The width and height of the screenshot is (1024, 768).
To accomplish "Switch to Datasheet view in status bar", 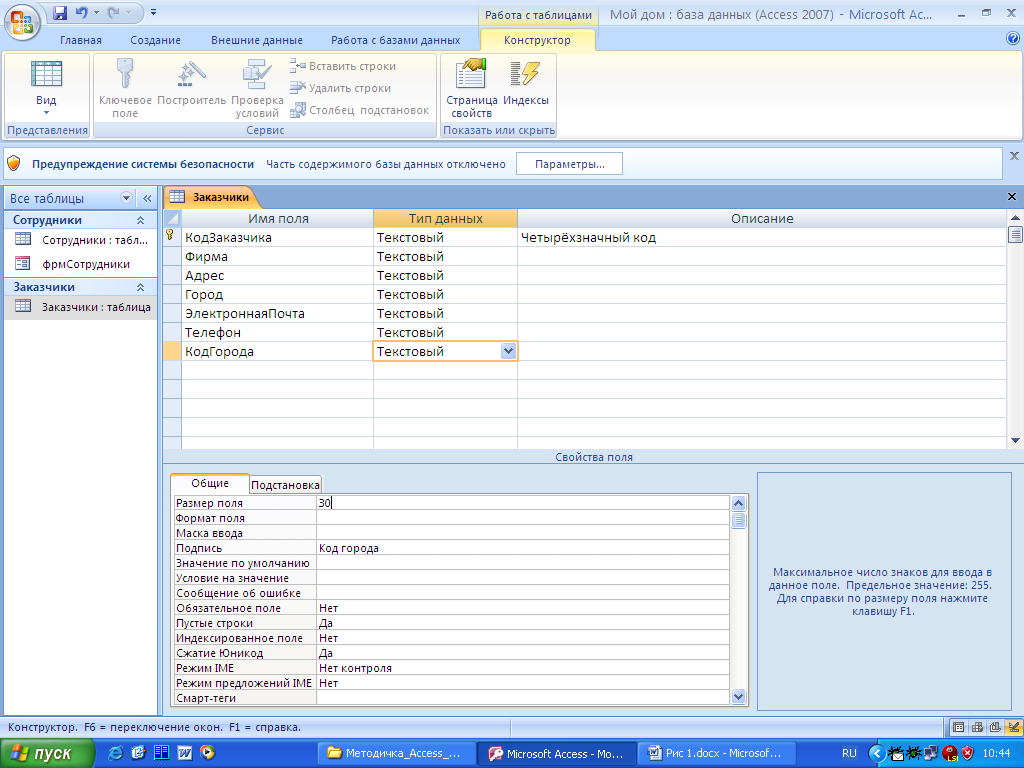I will (959, 727).
